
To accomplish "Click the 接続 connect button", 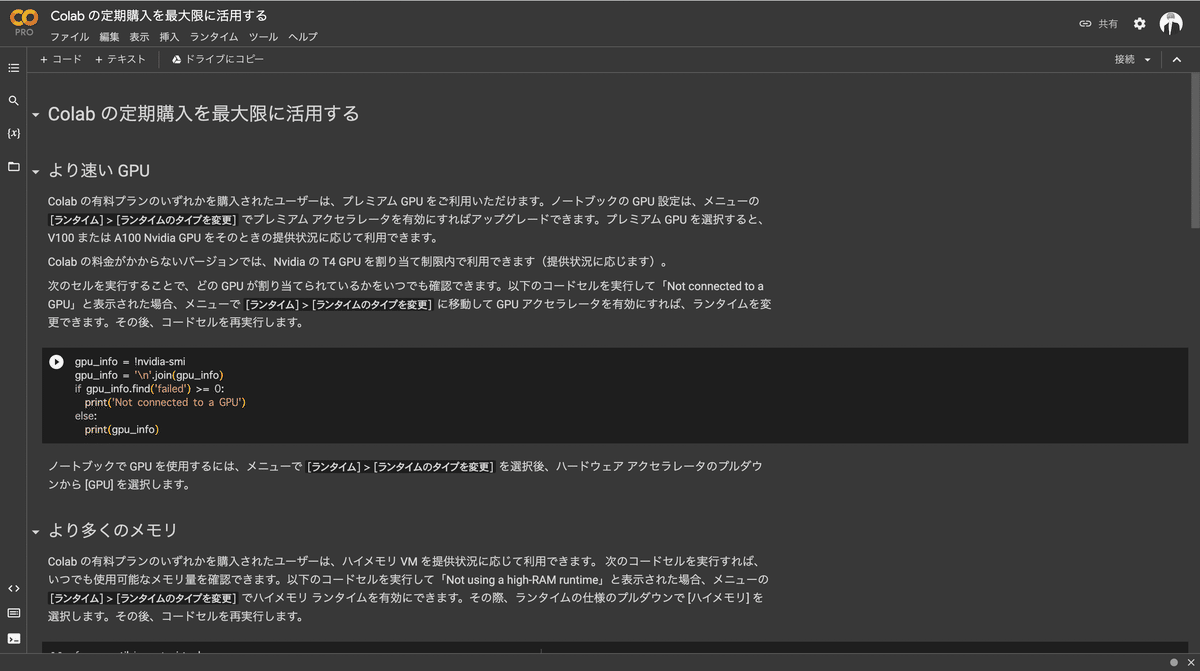I will (1125, 60).
